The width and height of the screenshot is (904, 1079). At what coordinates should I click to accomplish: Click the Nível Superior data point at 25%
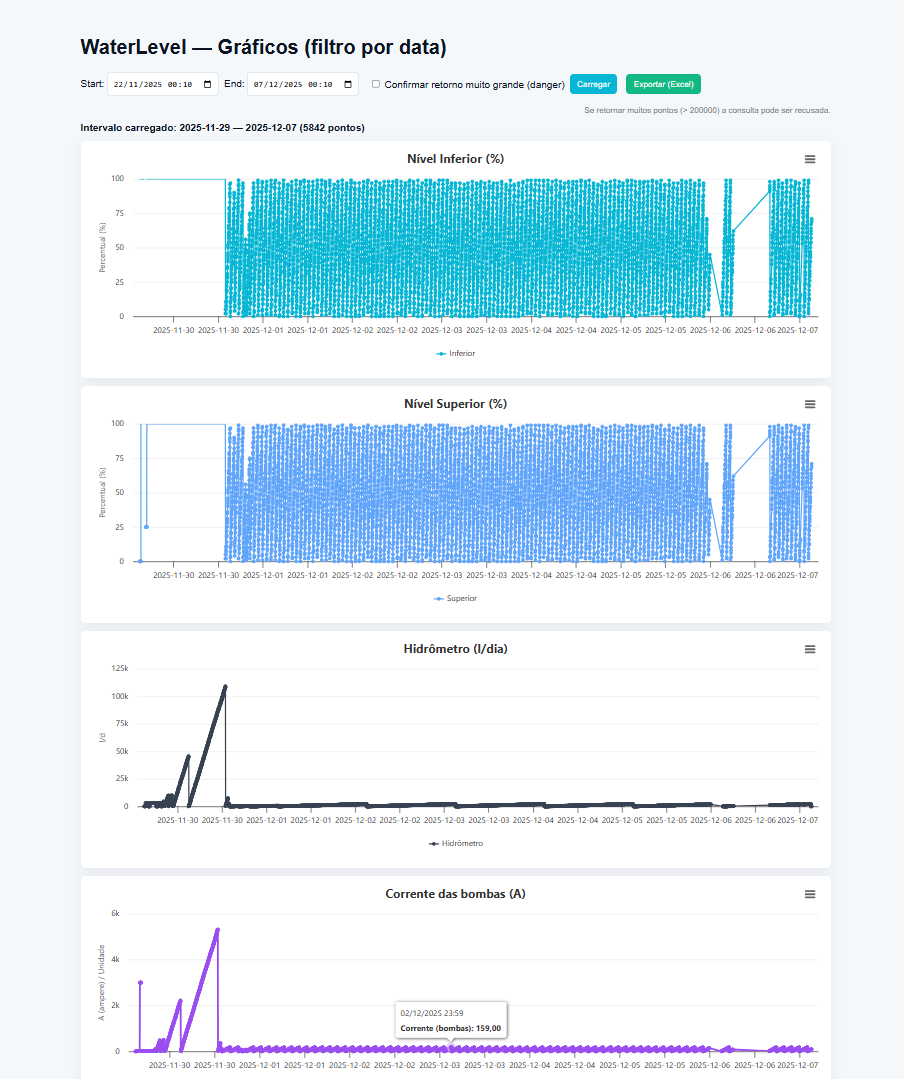146,527
